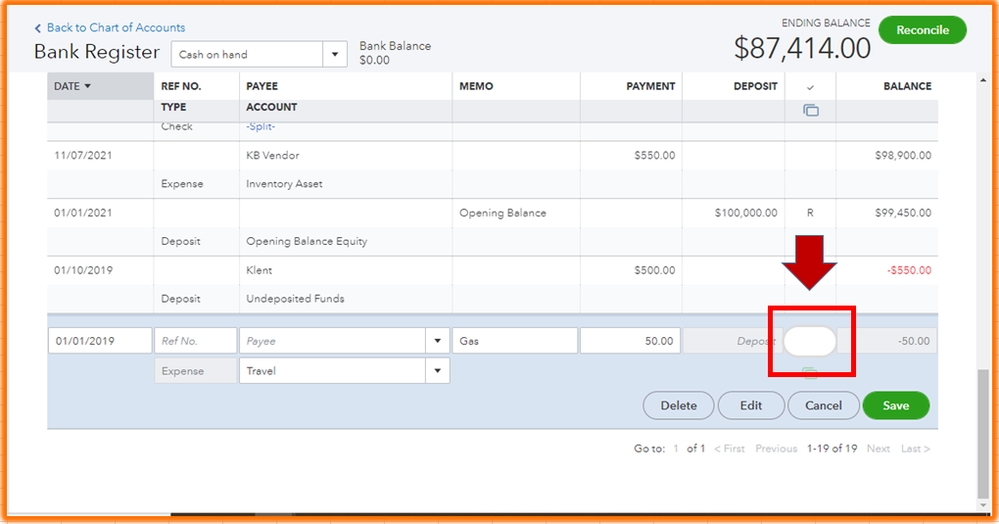Image resolution: width=999 pixels, height=524 pixels.
Task: Click the Payee input field
Action: (x=333, y=340)
